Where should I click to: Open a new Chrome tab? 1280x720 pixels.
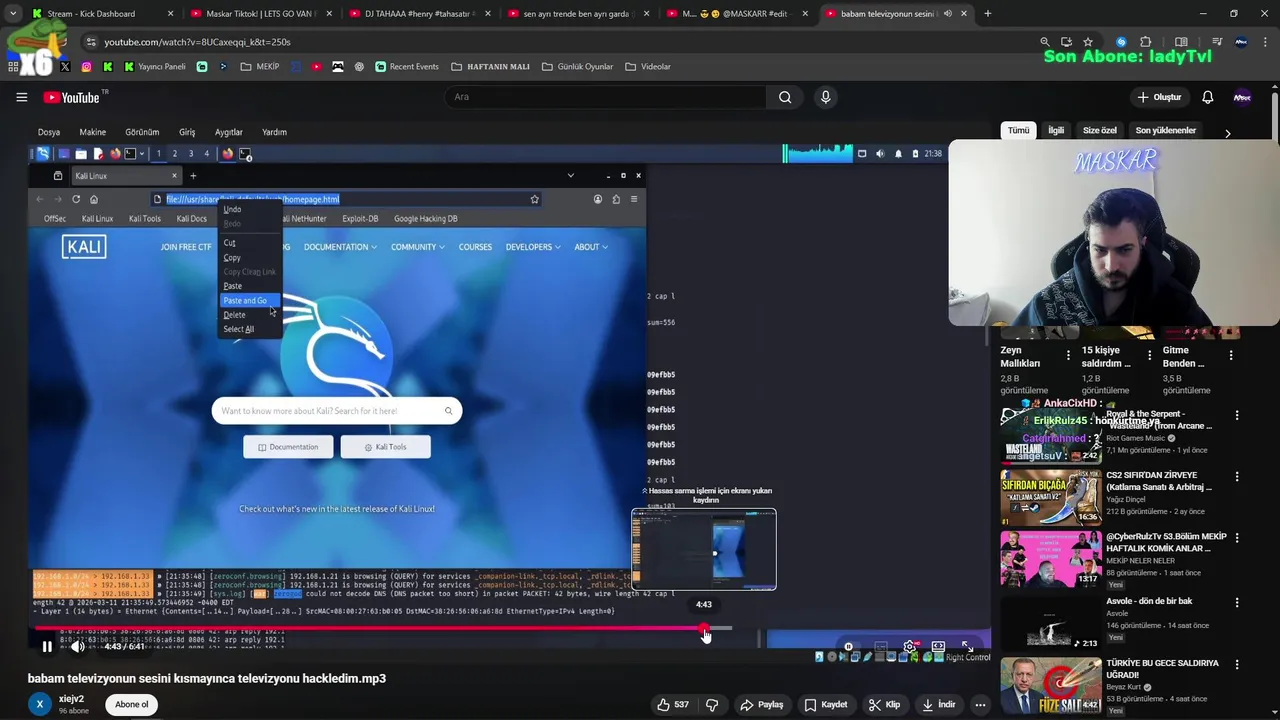click(x=987, y=14)
